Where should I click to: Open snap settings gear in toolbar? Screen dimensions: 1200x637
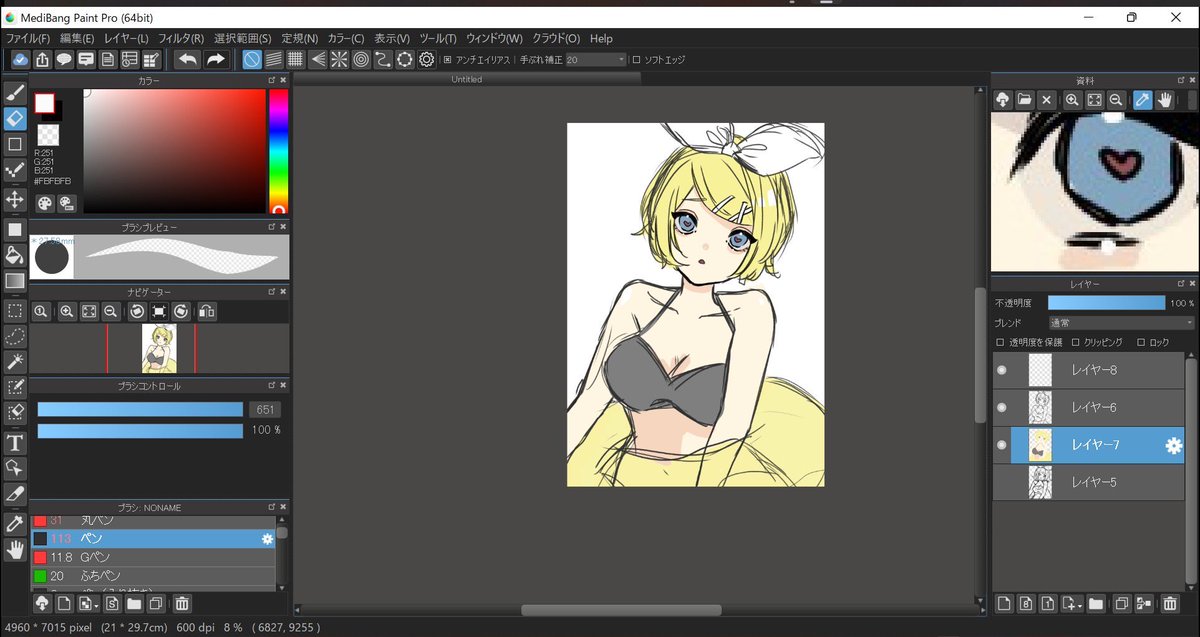[x=427, y=60]
